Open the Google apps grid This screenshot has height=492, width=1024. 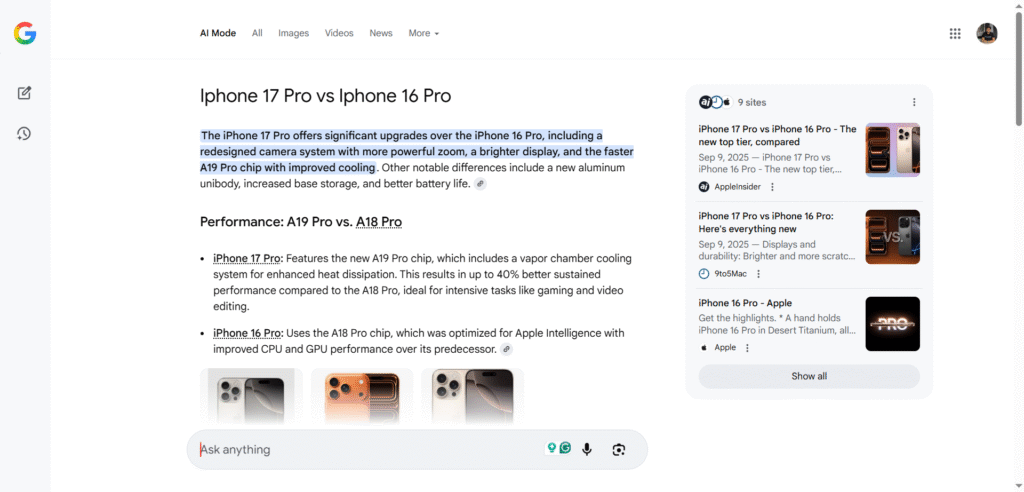[x=955, y=33]
